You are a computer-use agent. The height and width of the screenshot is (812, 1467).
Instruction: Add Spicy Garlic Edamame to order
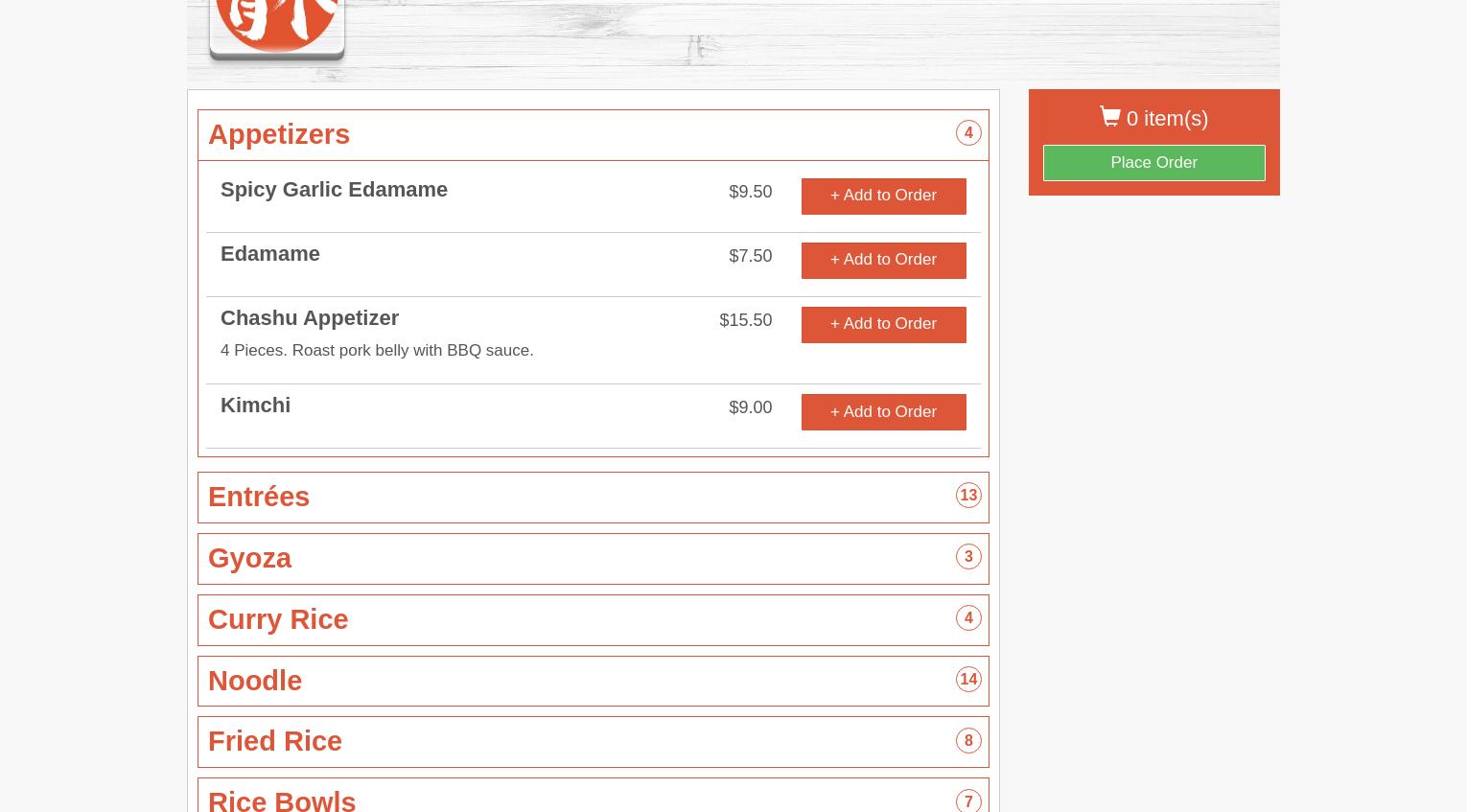coord(883,196)
